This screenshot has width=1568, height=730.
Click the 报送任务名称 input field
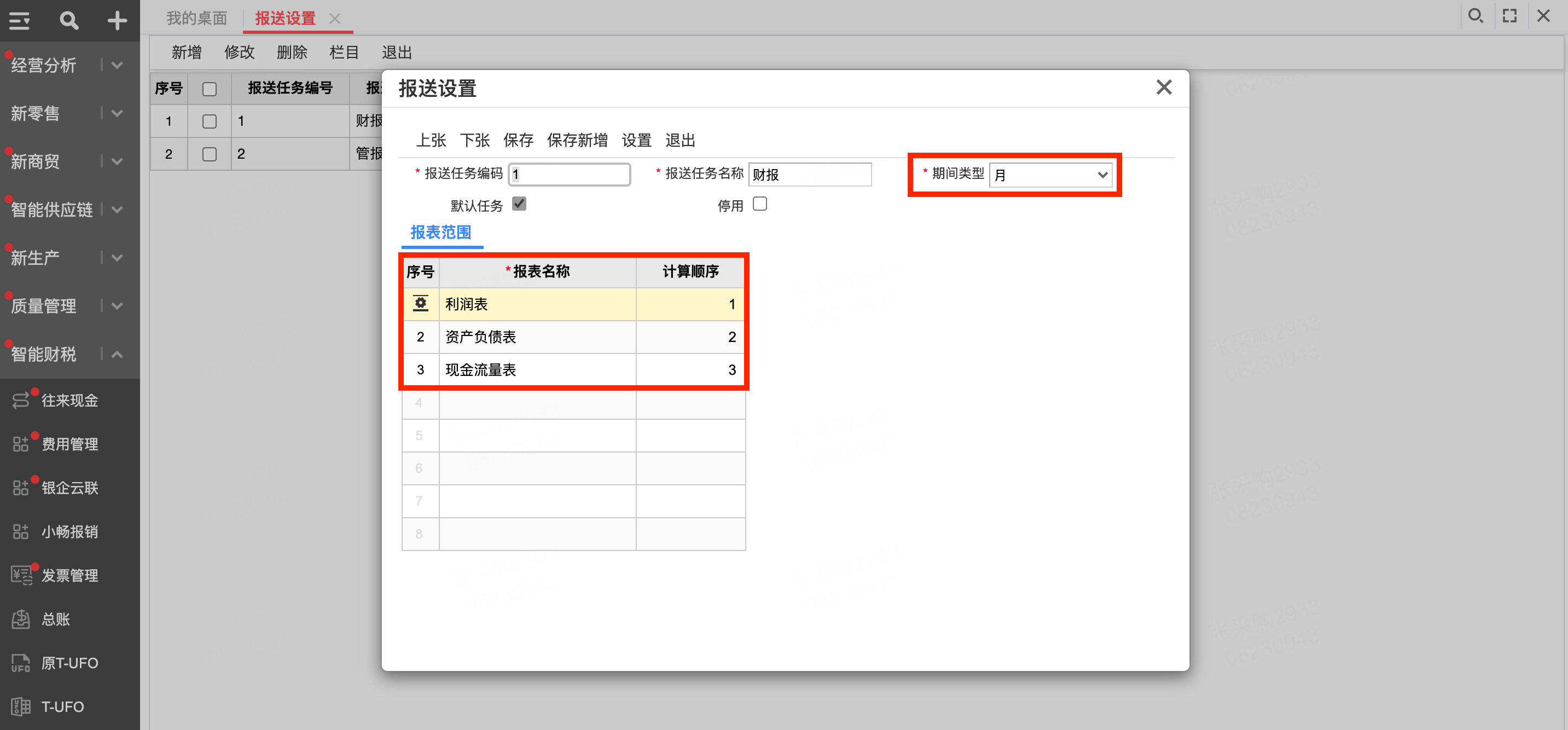click(809, 175)
